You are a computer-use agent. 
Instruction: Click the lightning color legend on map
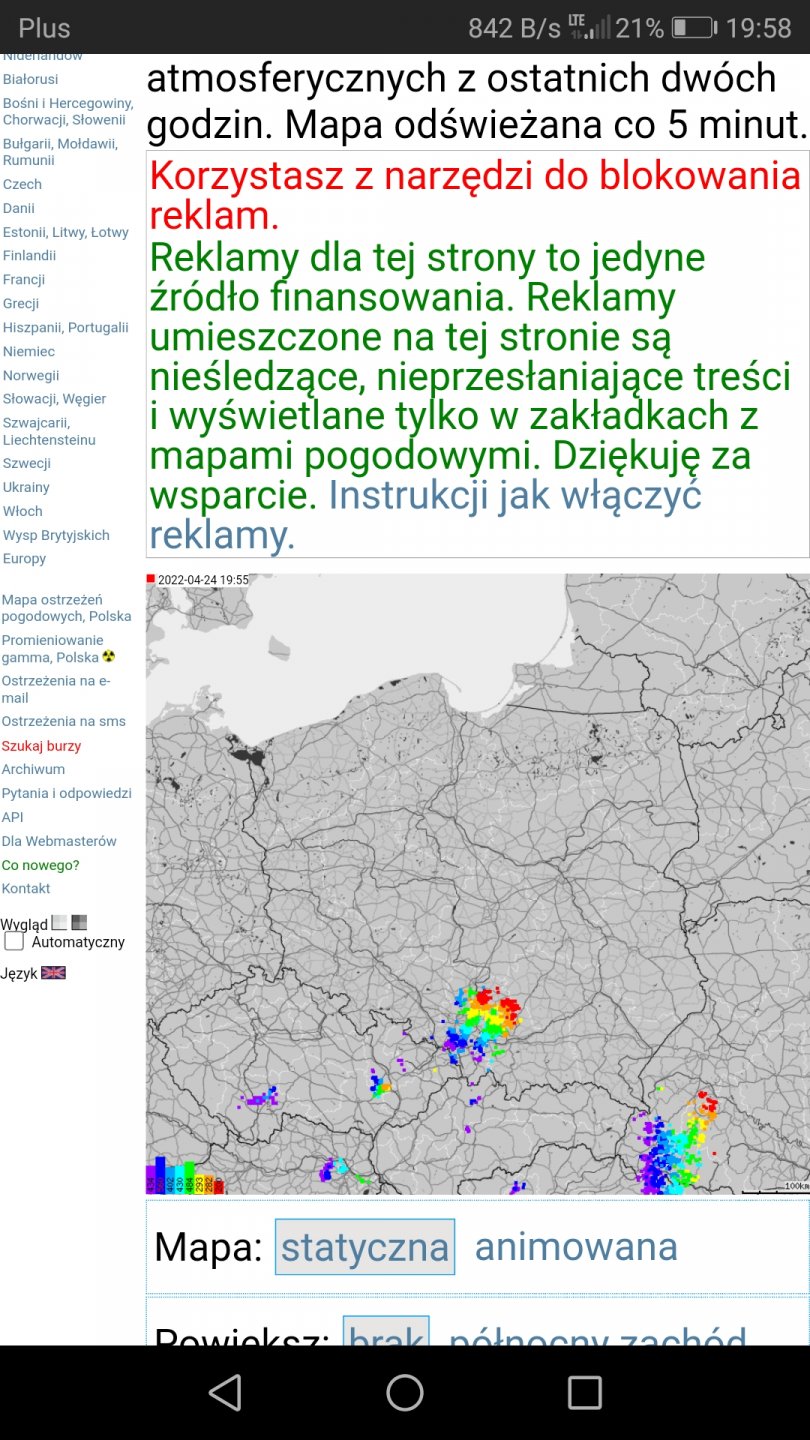point(185,1175)
